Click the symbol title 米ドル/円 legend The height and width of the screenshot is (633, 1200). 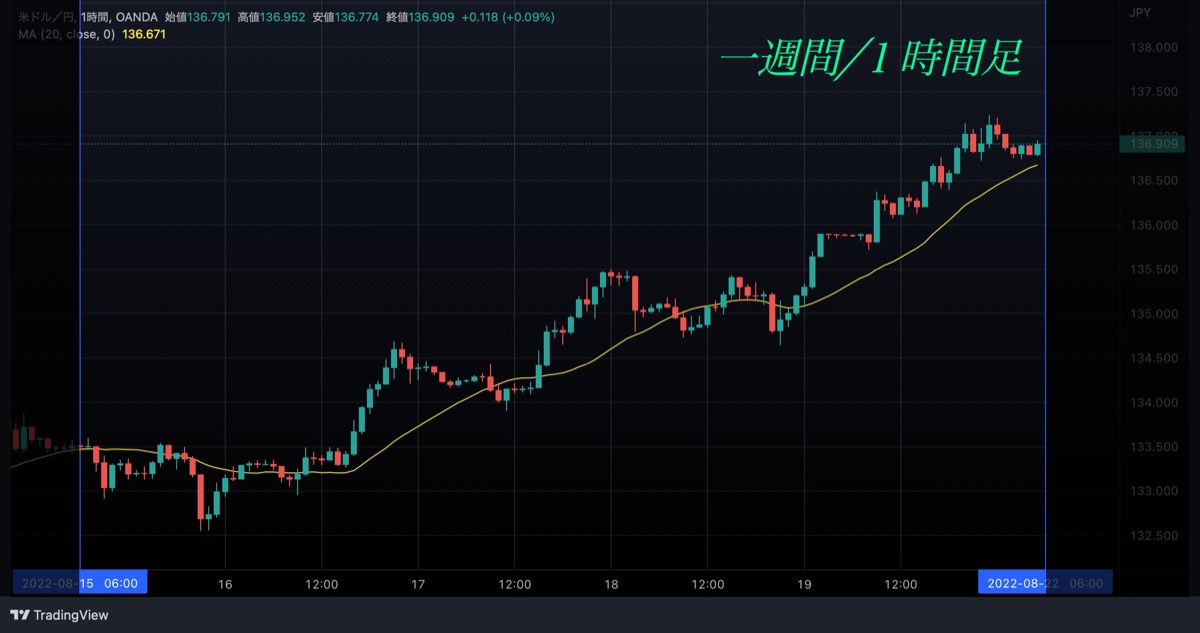coord(47,18)
